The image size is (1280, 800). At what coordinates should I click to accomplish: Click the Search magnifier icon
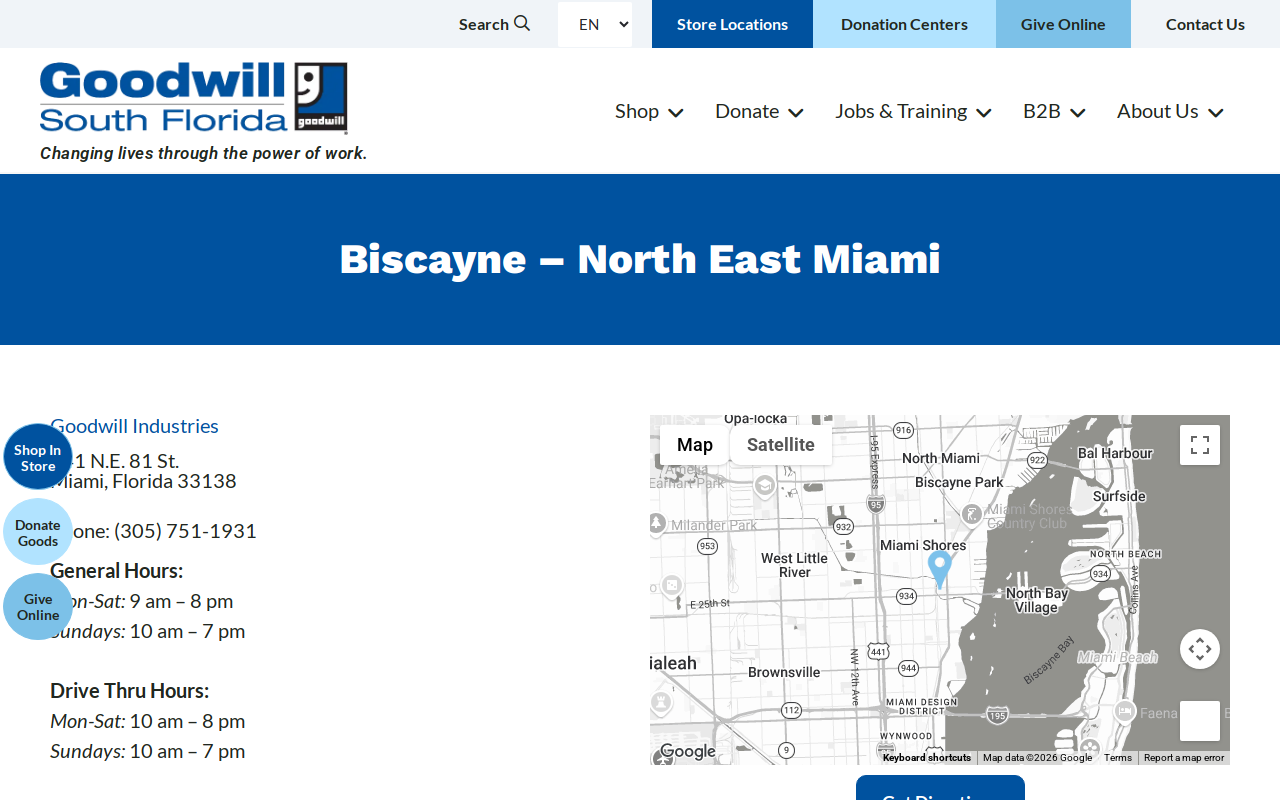point(522,23)
